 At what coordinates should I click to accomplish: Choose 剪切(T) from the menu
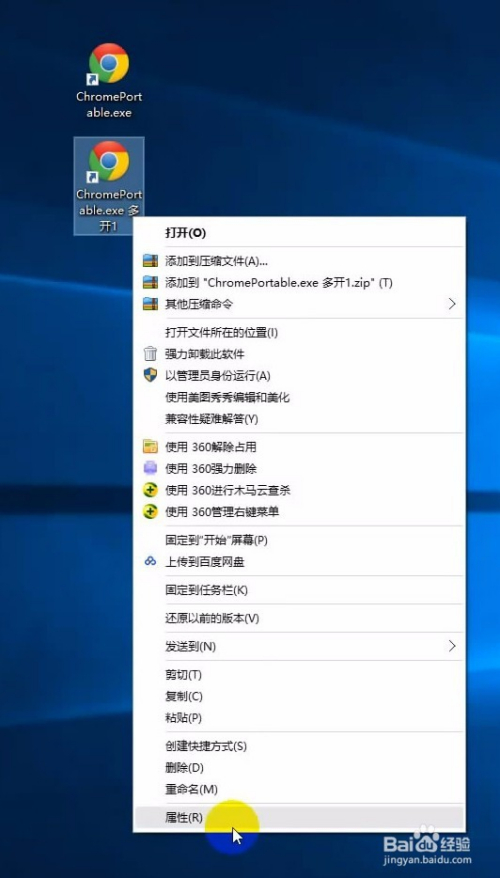299,675
